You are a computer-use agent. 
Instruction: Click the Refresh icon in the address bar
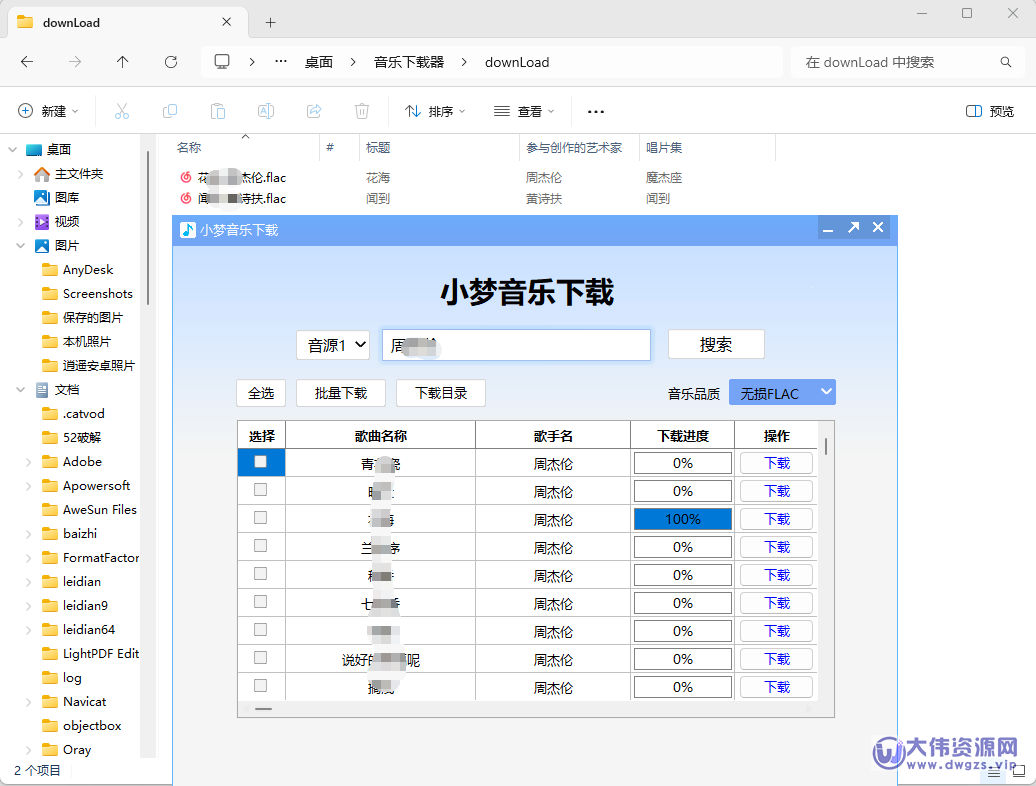[170, 61]
